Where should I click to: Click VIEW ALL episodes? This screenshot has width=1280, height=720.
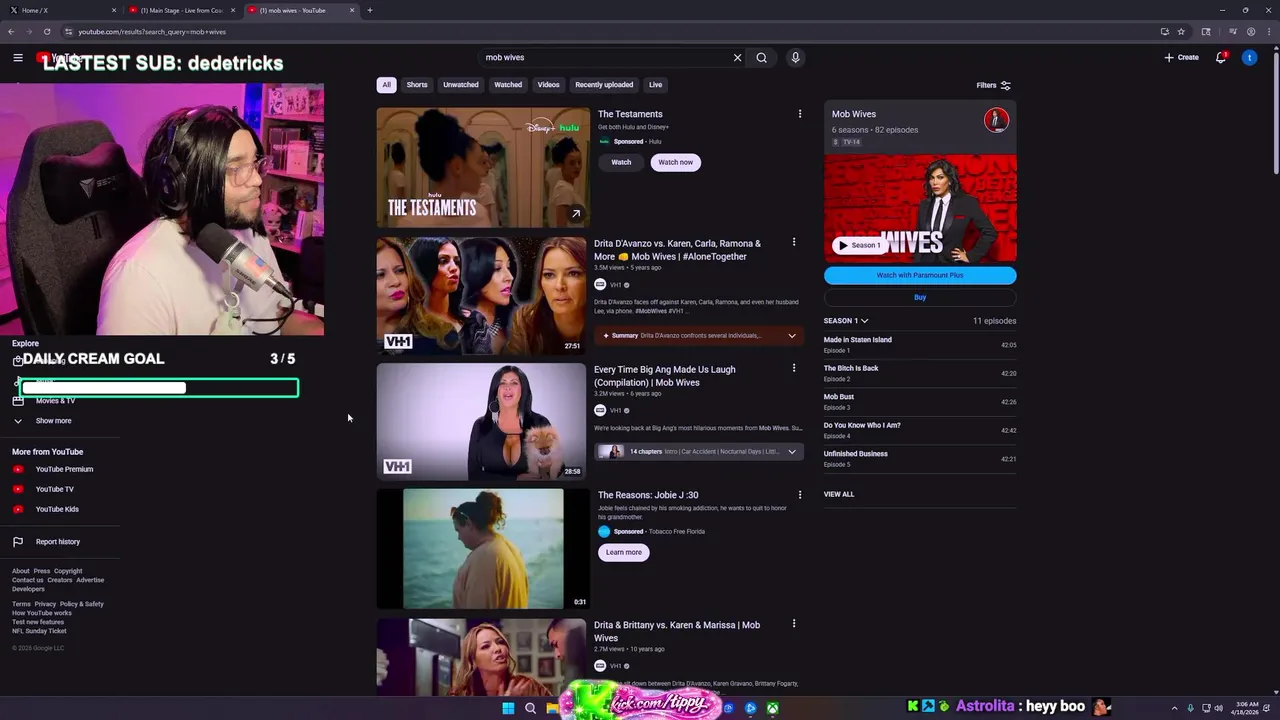click(x=839, y=494)
